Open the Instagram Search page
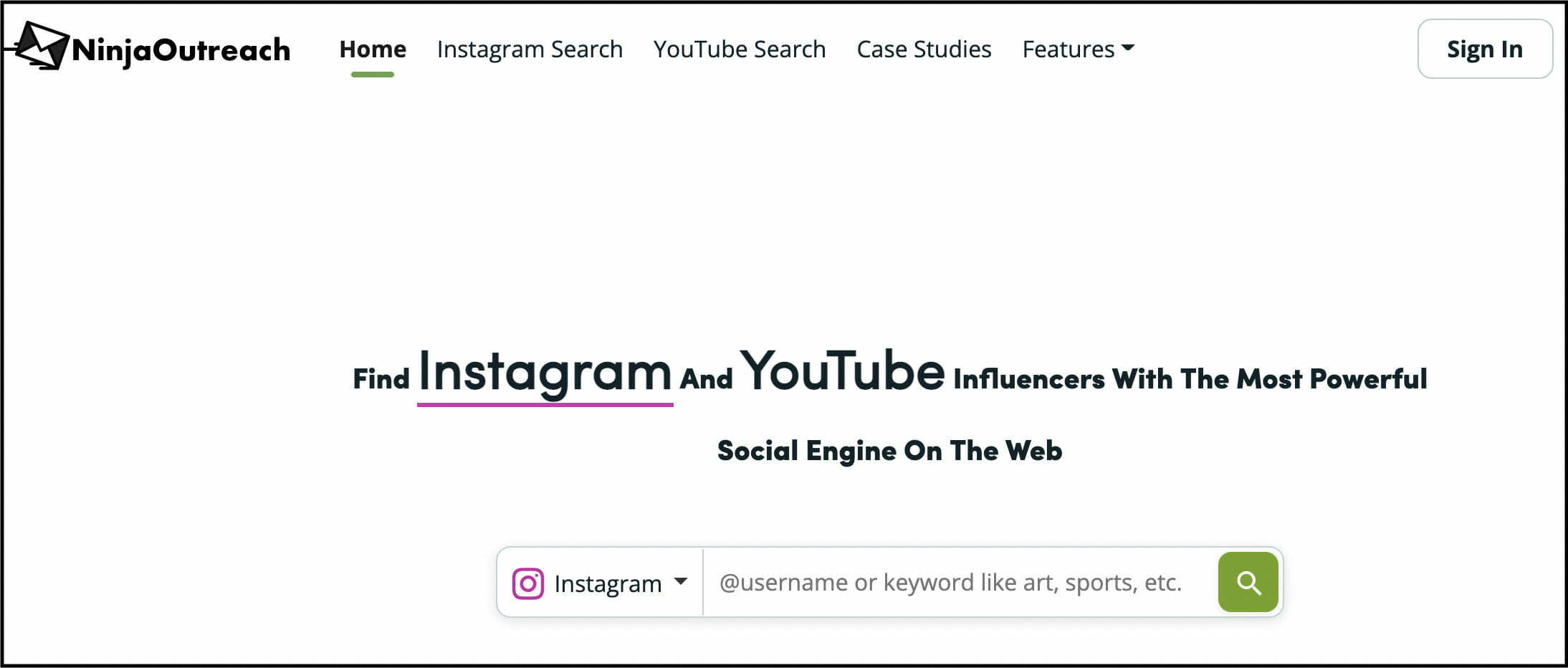The image size is (1568, 668). point(530,49)
